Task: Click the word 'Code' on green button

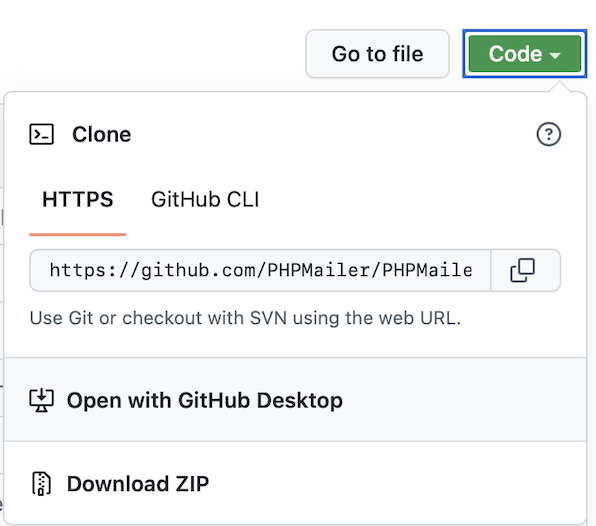Action: click(515, 54)
